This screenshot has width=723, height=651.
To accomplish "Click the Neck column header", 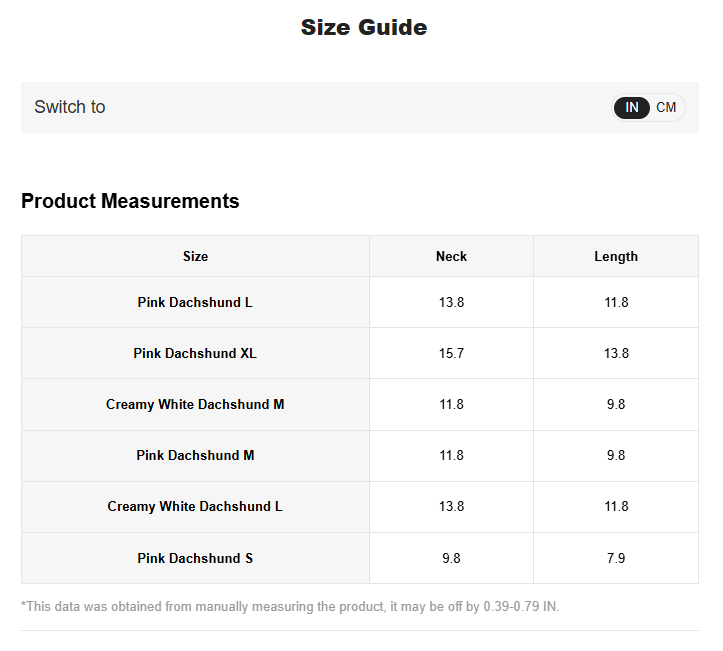I will 451,256.
